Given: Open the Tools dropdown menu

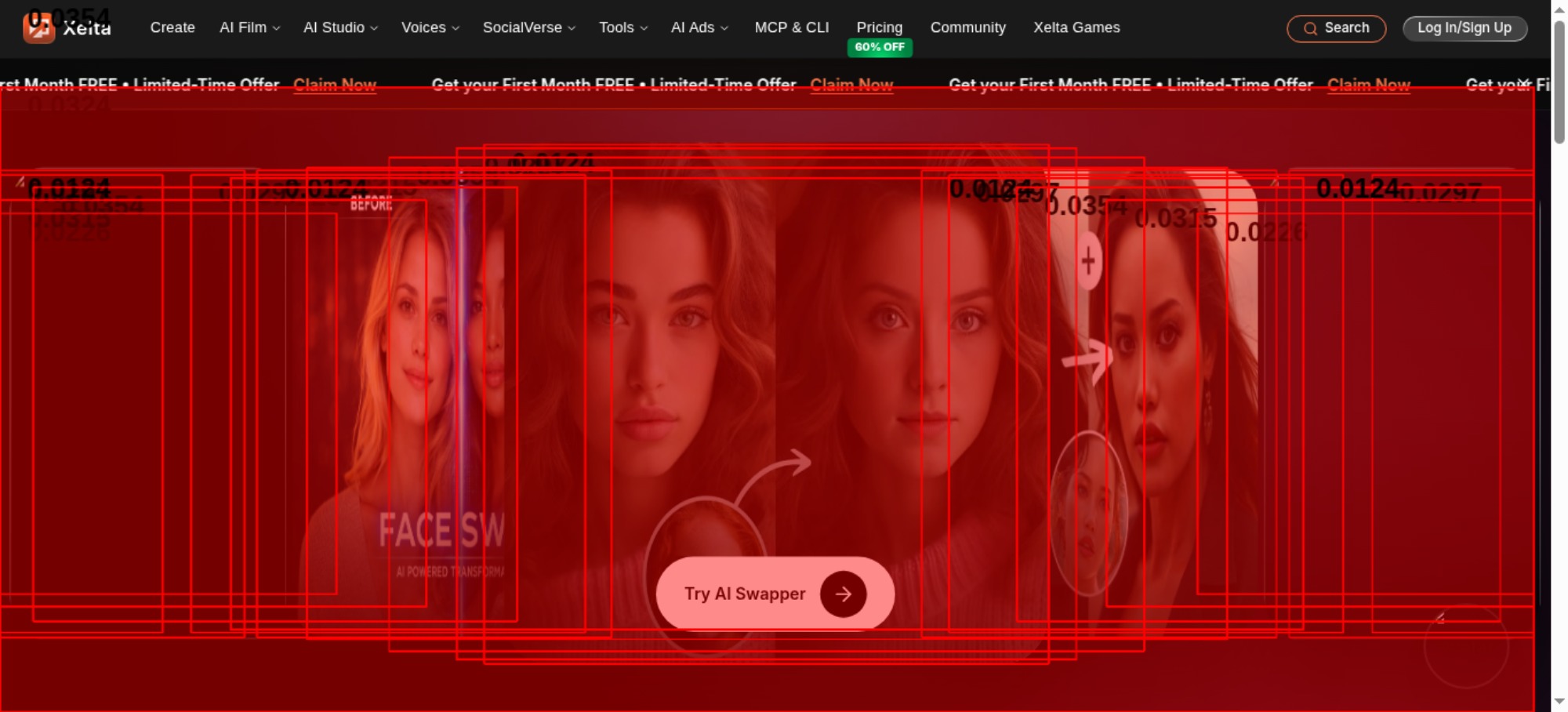Looking at the screenshot, I should click(x=623, y=27).
